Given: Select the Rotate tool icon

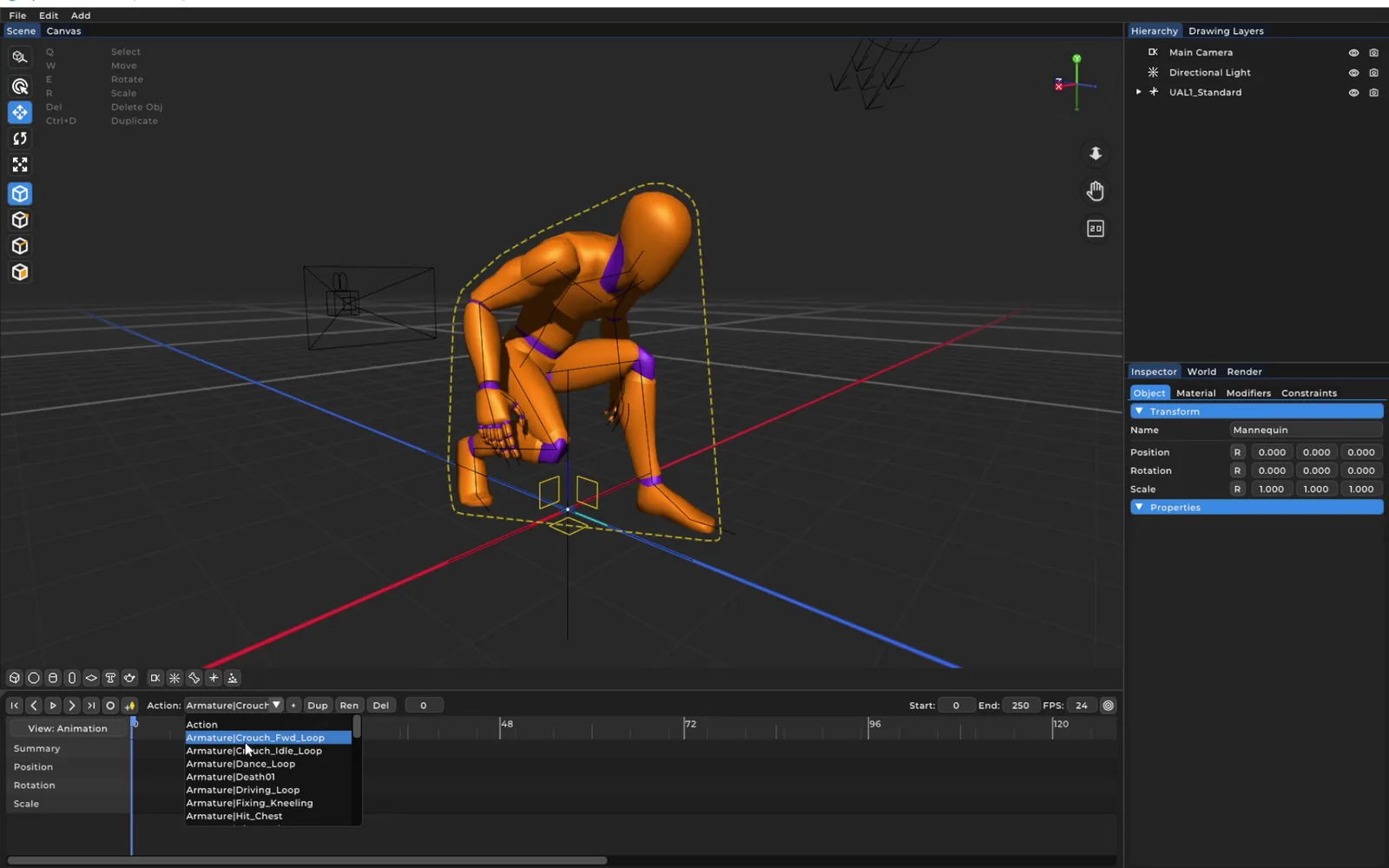Looking at the screenshot, I should click(20, 138).
